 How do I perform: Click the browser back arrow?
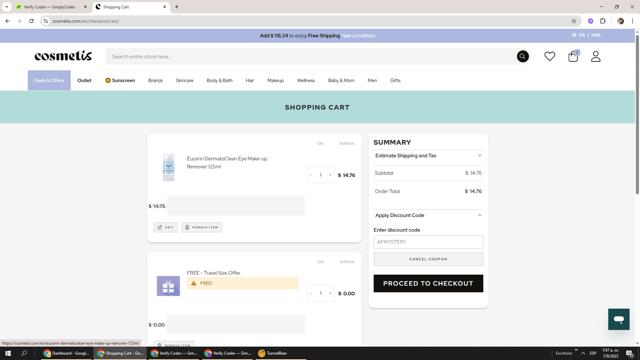pos(7,21)
